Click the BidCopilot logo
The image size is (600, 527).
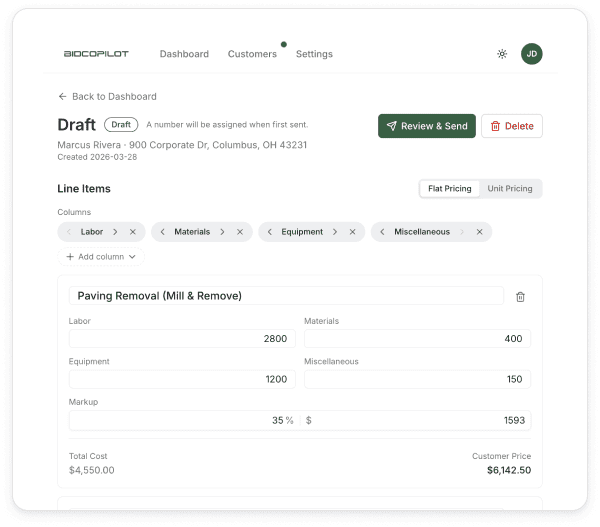[96, 54]
